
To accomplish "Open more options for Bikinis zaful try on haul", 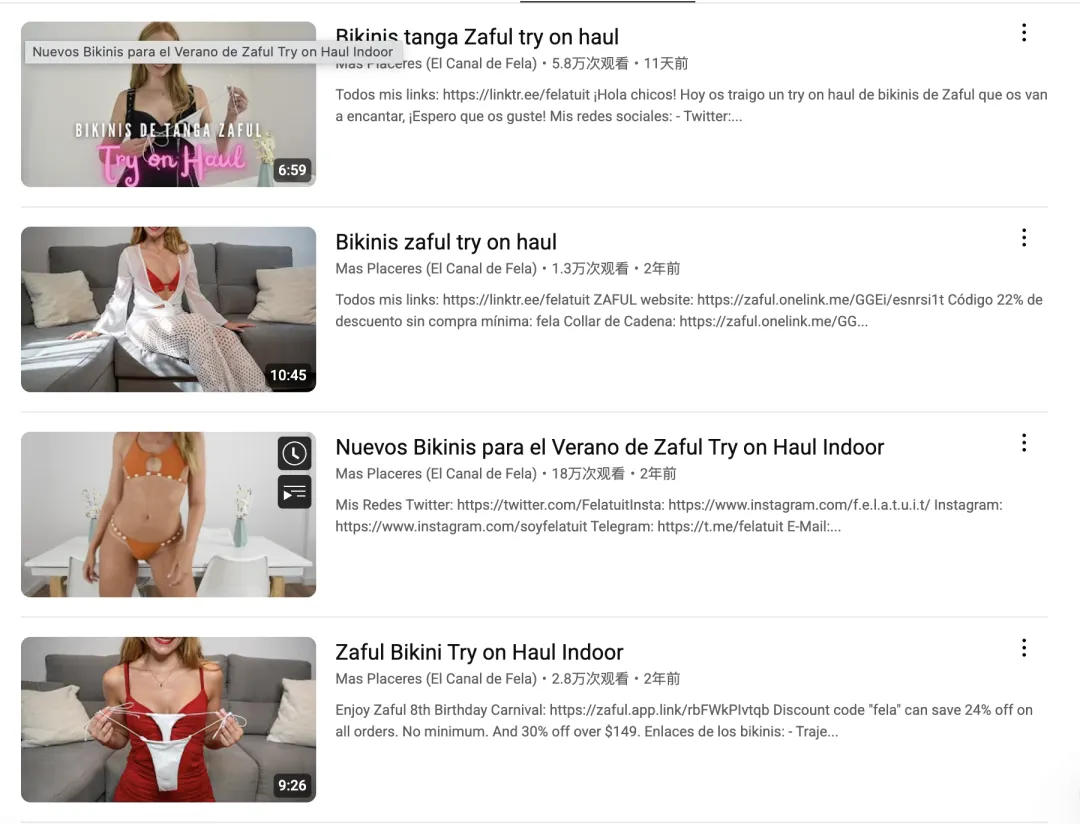I will (1024, 238).
